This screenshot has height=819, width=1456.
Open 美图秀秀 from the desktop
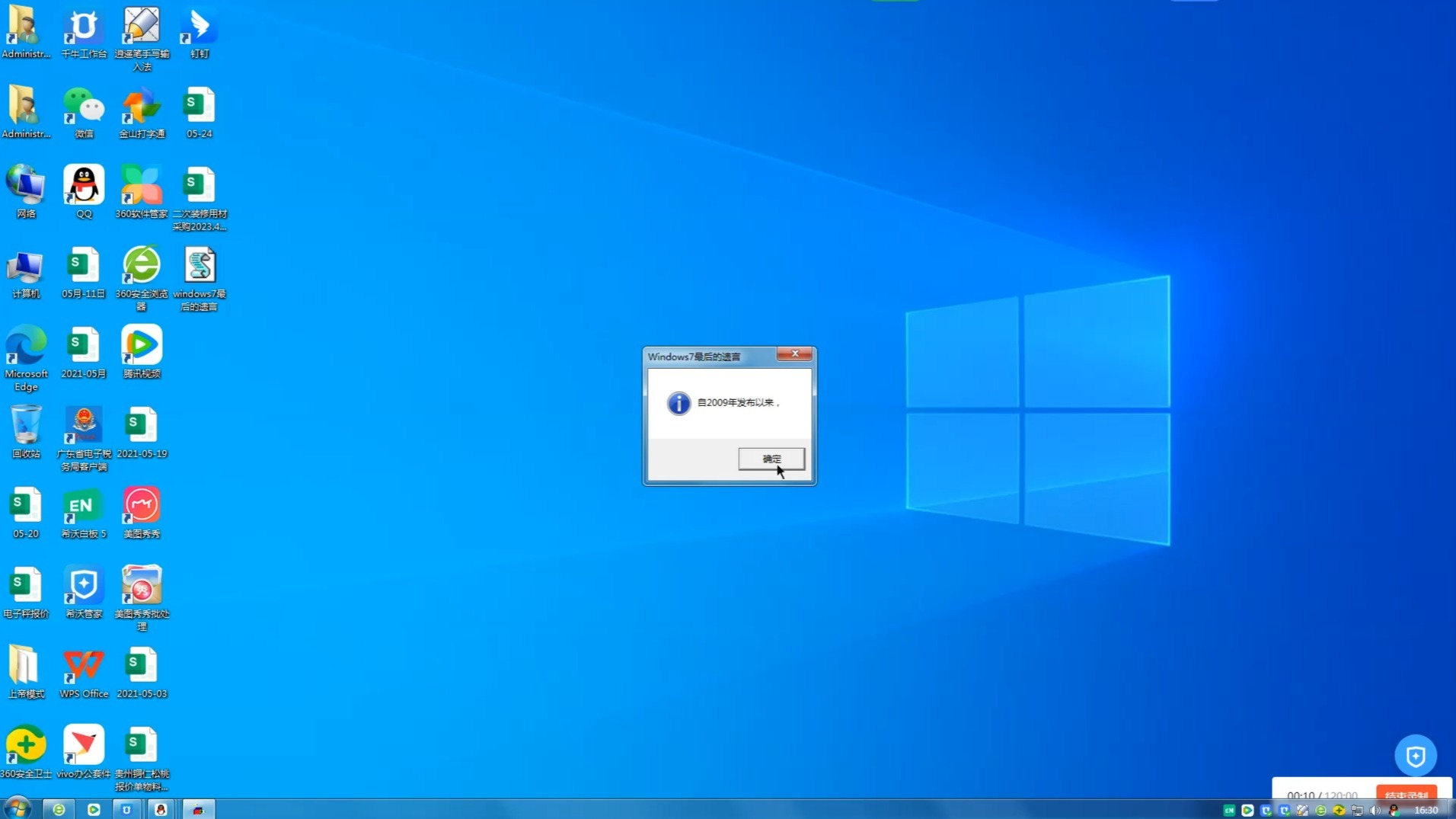point(142,504)
